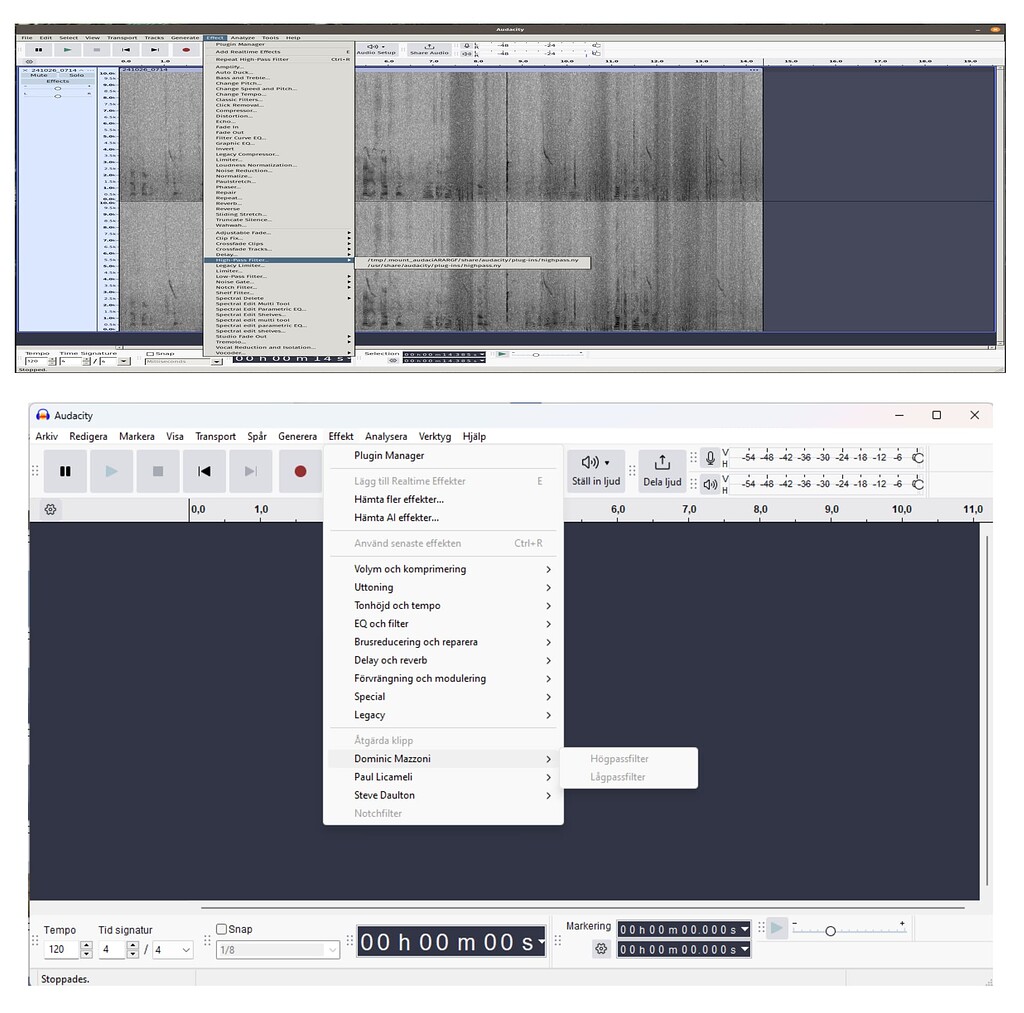Viewport: 1024px width, 1013px height.
Task: Click Skip to Start in top English window
Action: (x=126, y=50)
